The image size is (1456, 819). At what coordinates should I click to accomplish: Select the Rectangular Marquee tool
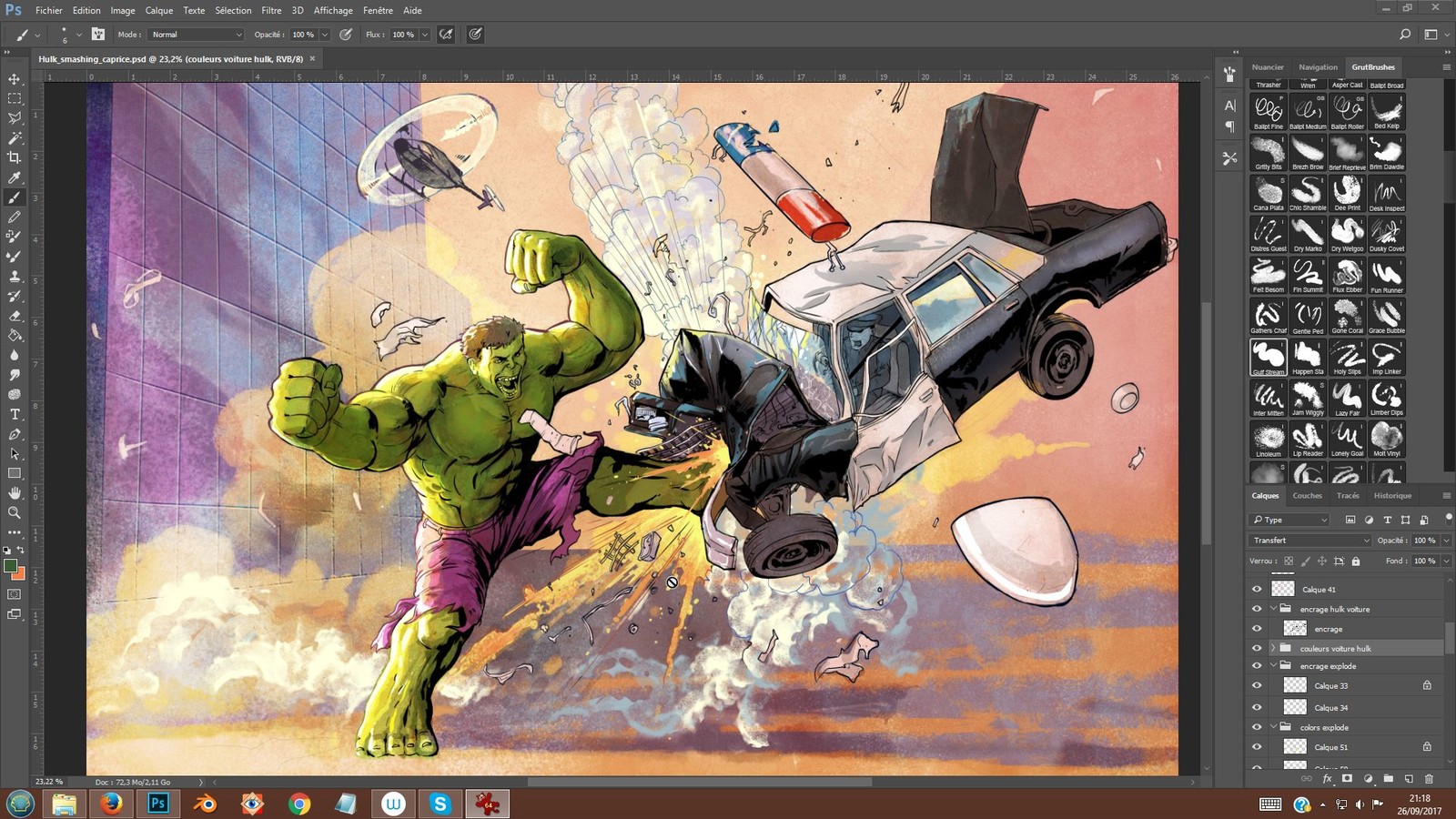(x=15, y=98)
